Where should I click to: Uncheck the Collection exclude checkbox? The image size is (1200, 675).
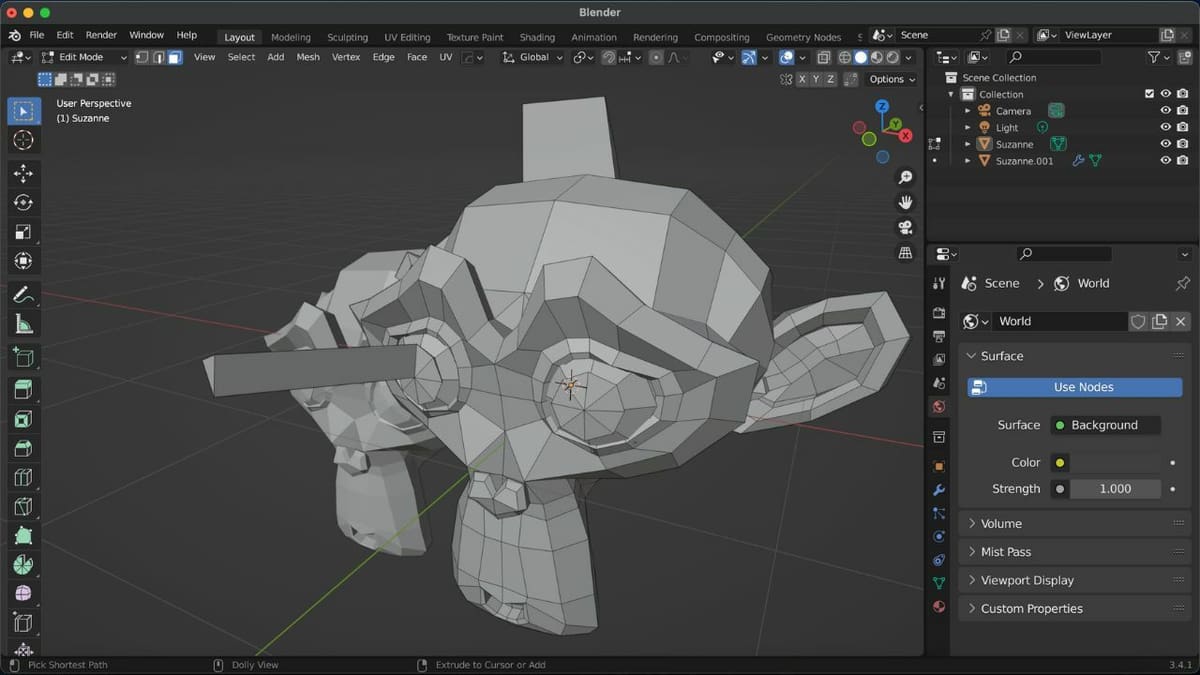1149,94
